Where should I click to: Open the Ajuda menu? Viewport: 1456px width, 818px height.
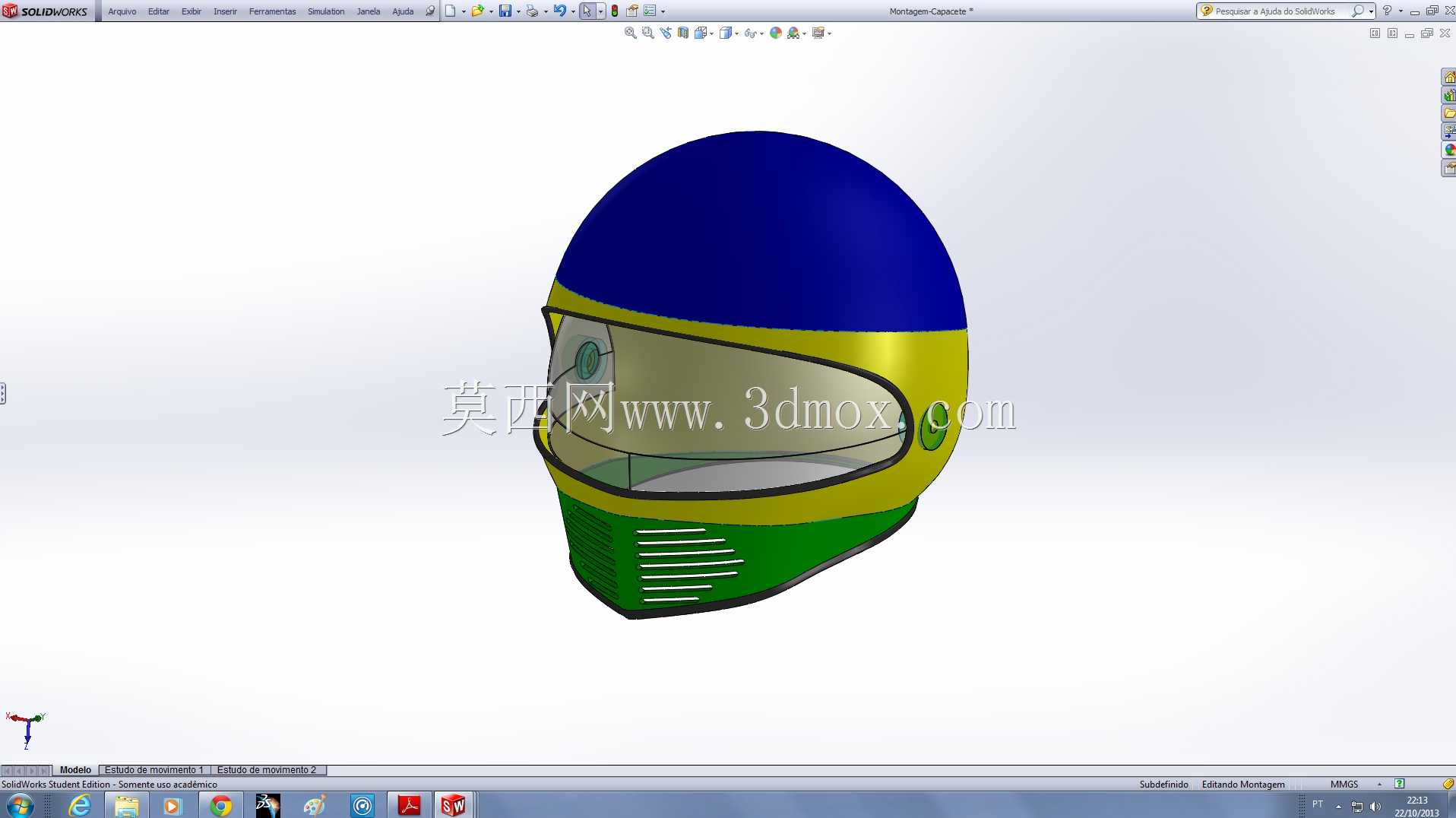pyautogui.click(x=403, y=11)
